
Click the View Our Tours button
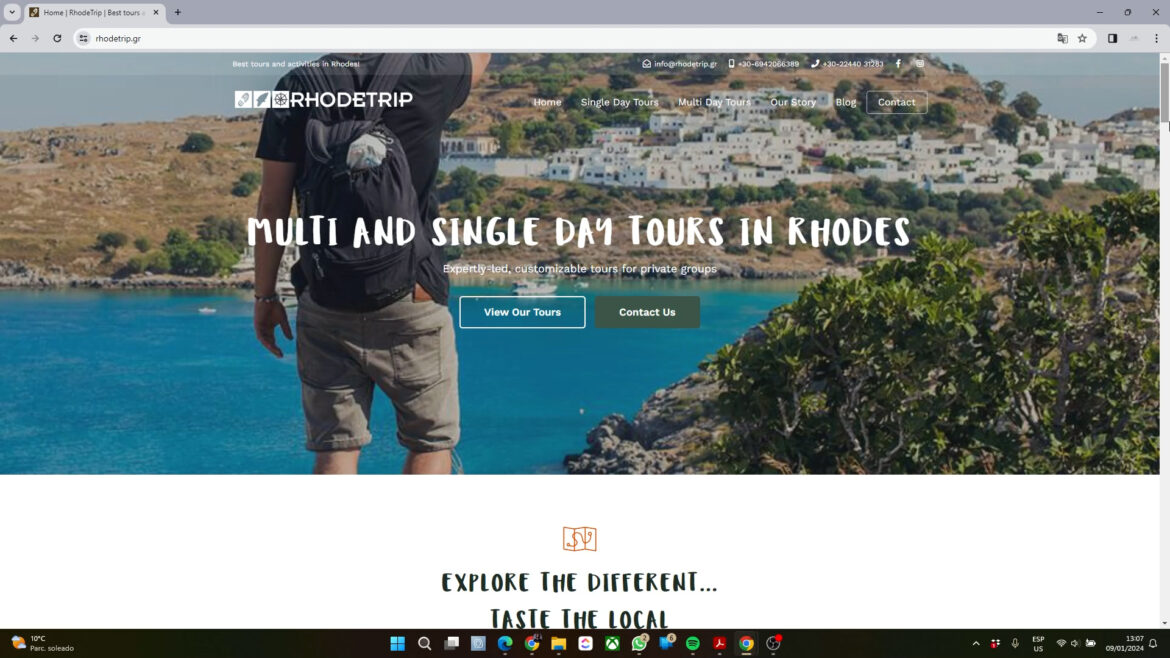(522, 312)
